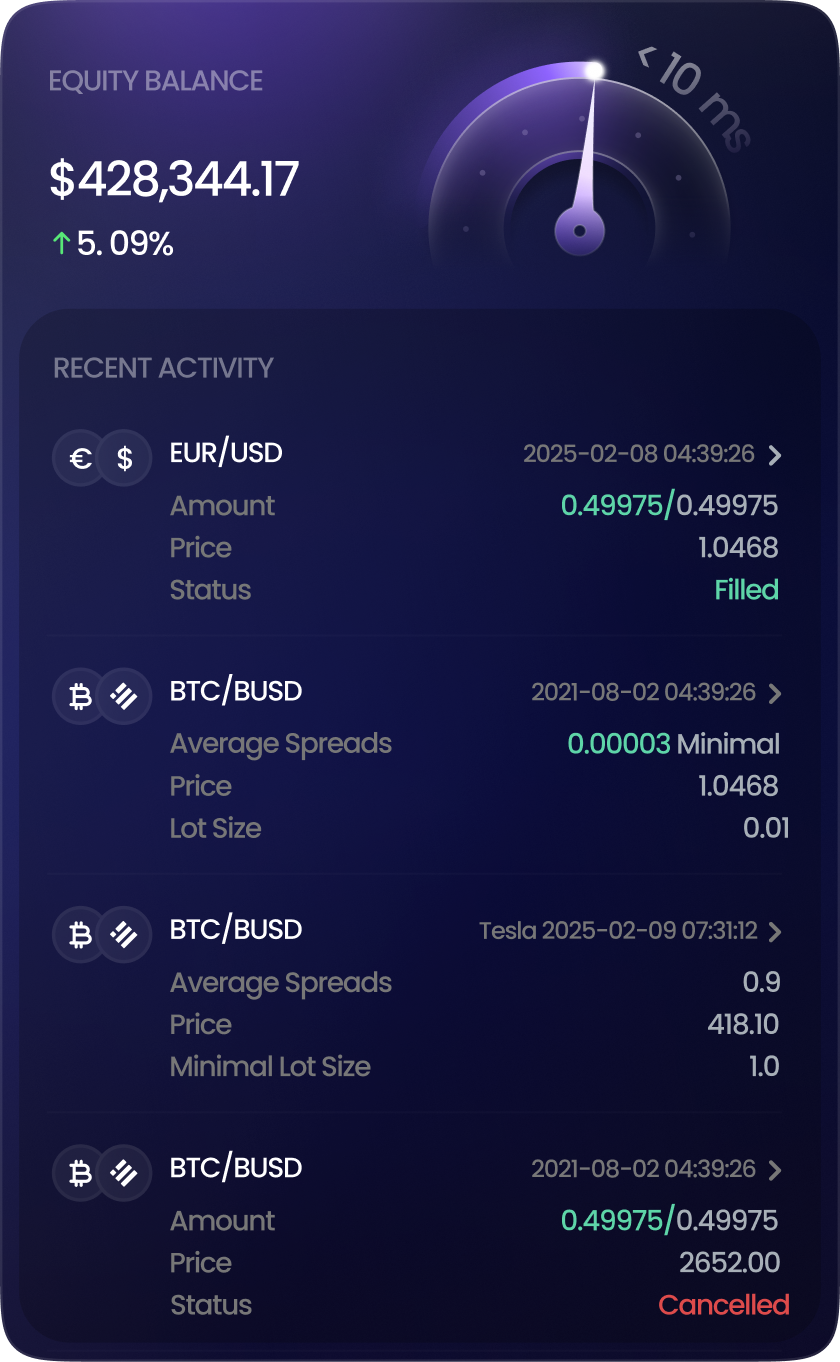Screen dimensions: 840x1362
Task: Click the BUSD icon in the Tesla entry
Action: coord(125,935)
